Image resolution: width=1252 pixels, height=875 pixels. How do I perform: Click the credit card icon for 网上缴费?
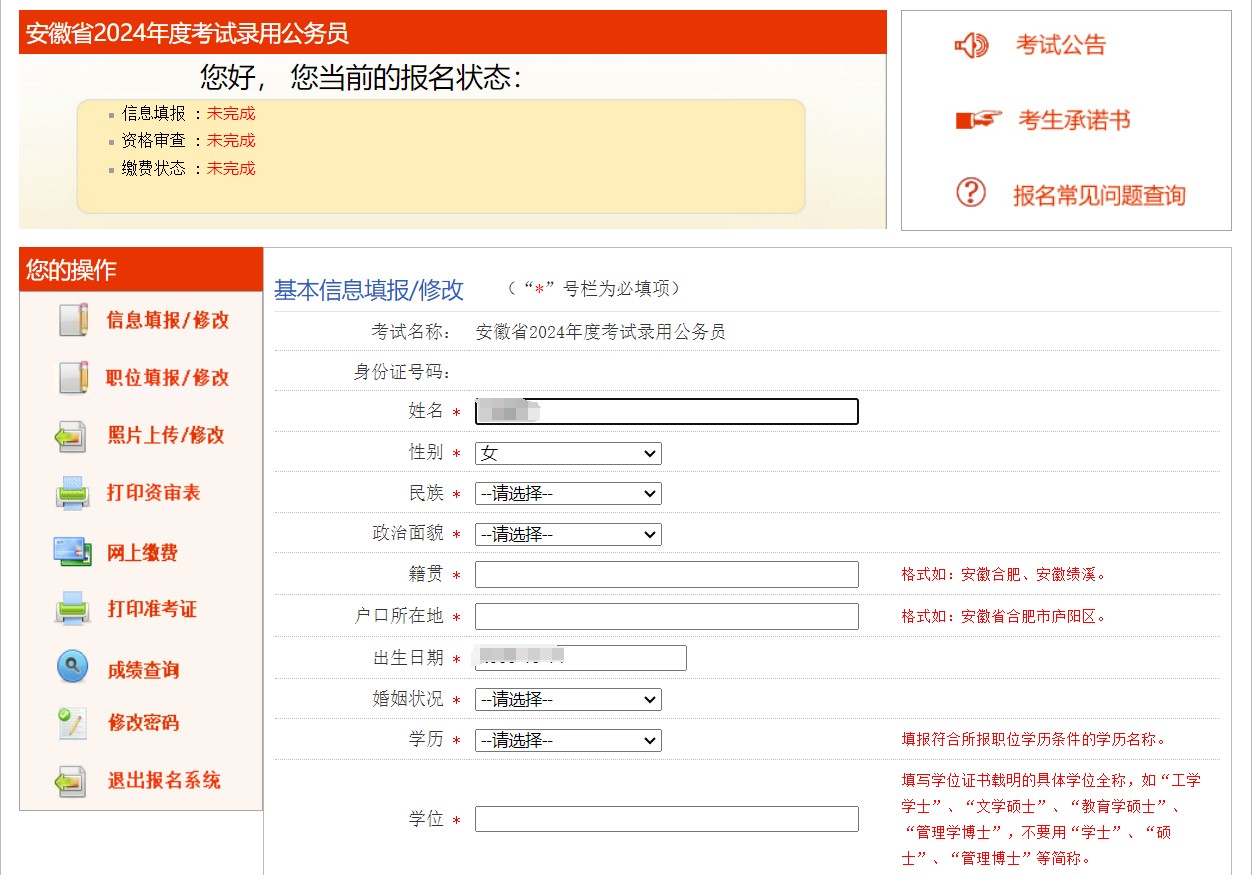point(73,552)
